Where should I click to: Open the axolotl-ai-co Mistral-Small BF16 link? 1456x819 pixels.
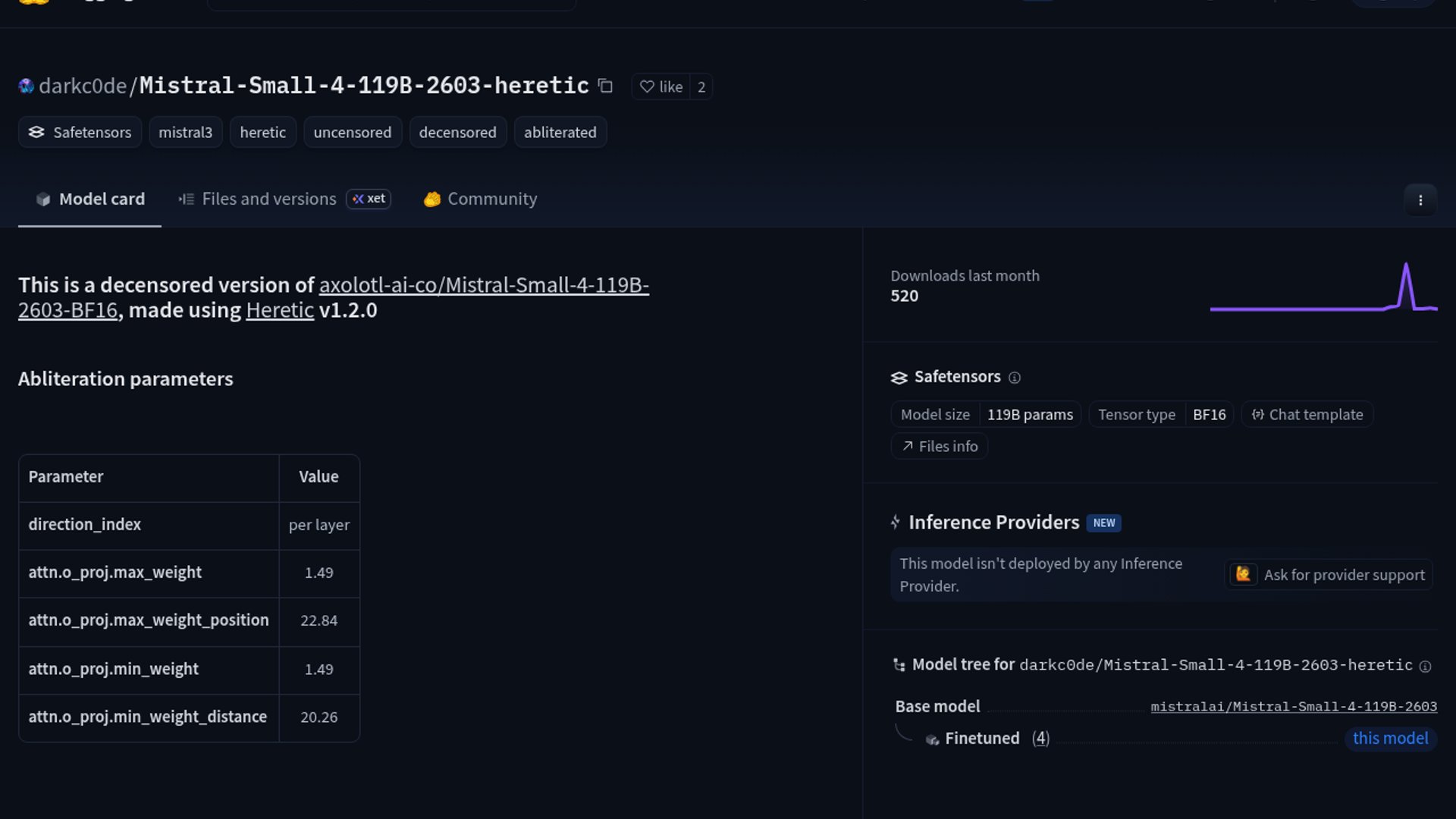(x=483, y=285)
